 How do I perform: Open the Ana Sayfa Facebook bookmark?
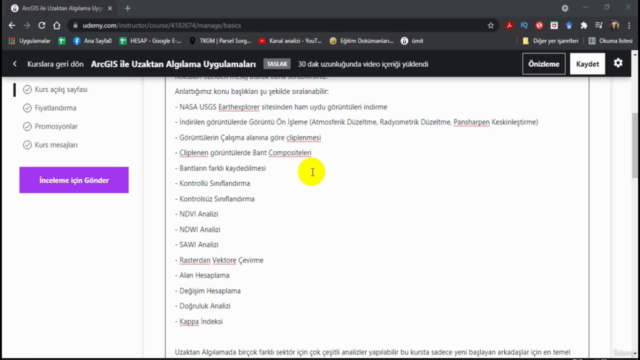click(x=92, y=41)
